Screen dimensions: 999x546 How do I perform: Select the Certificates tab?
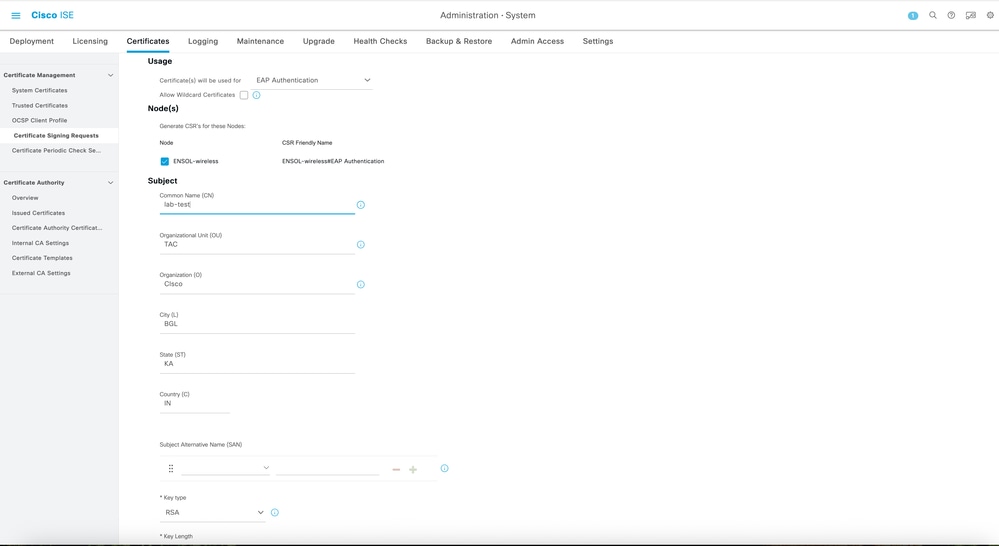click(148, 41)
